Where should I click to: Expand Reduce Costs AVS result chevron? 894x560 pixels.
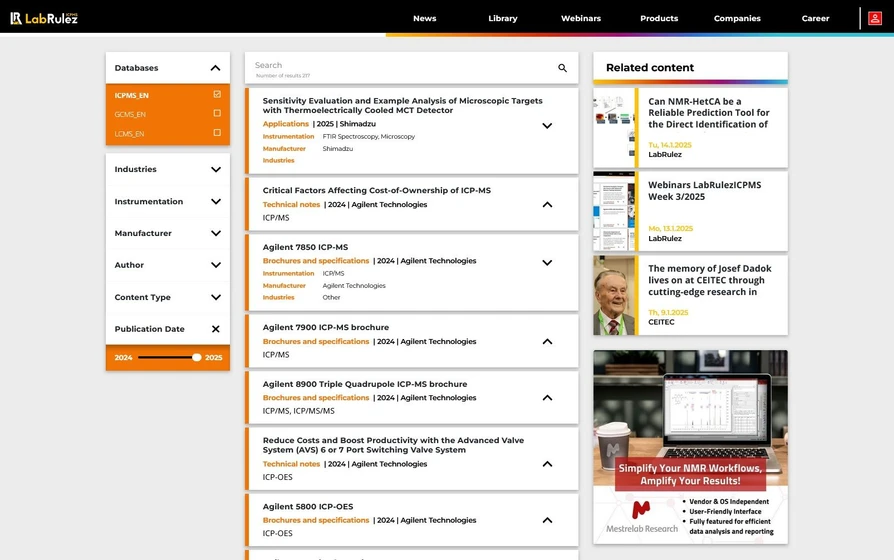point(547,464)
